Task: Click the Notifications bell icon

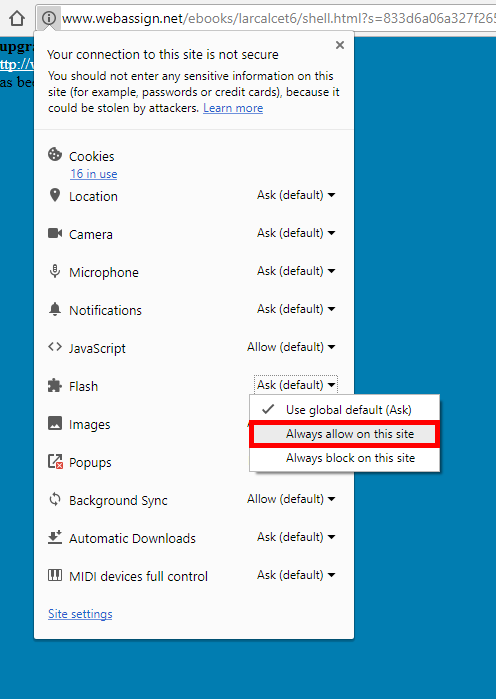Action: [x=55, y=309]
